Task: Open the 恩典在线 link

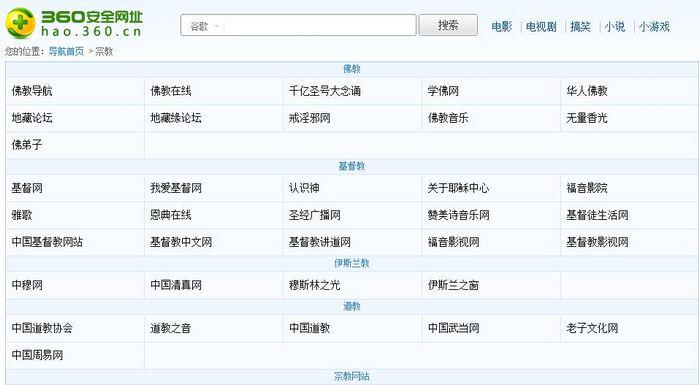Action: (x=171, y=215)
